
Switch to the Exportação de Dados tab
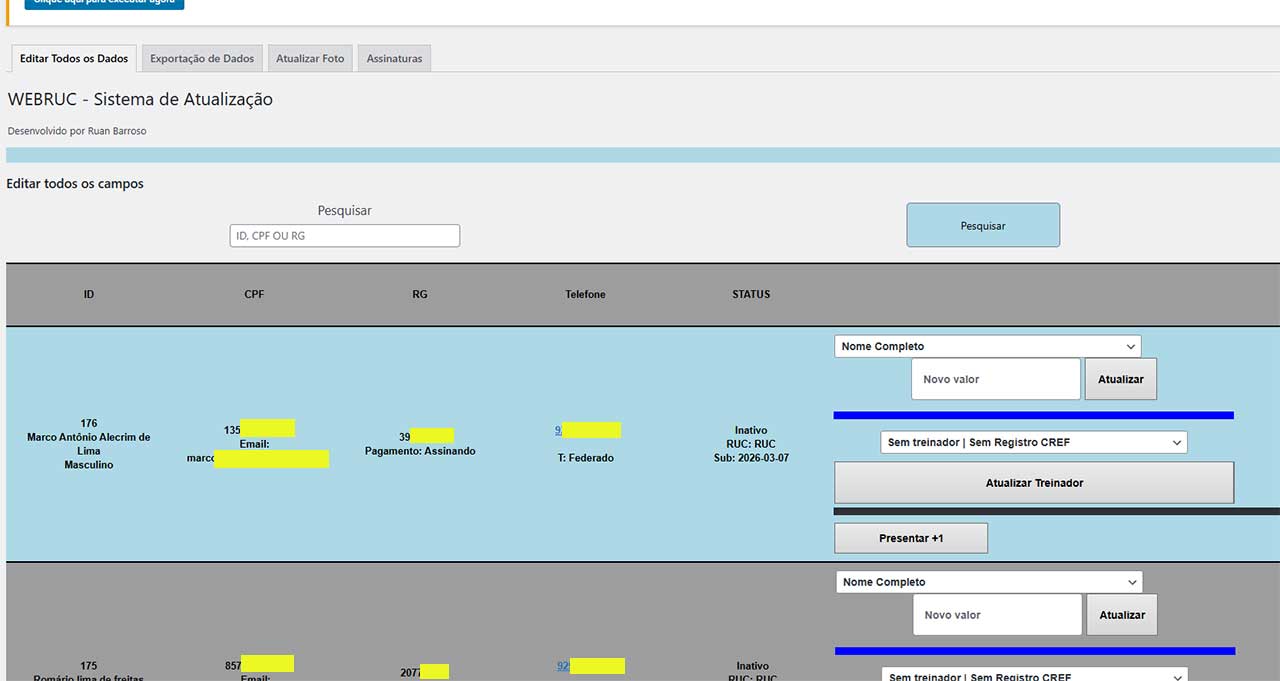pyautogui.click(x=202, y=58)
